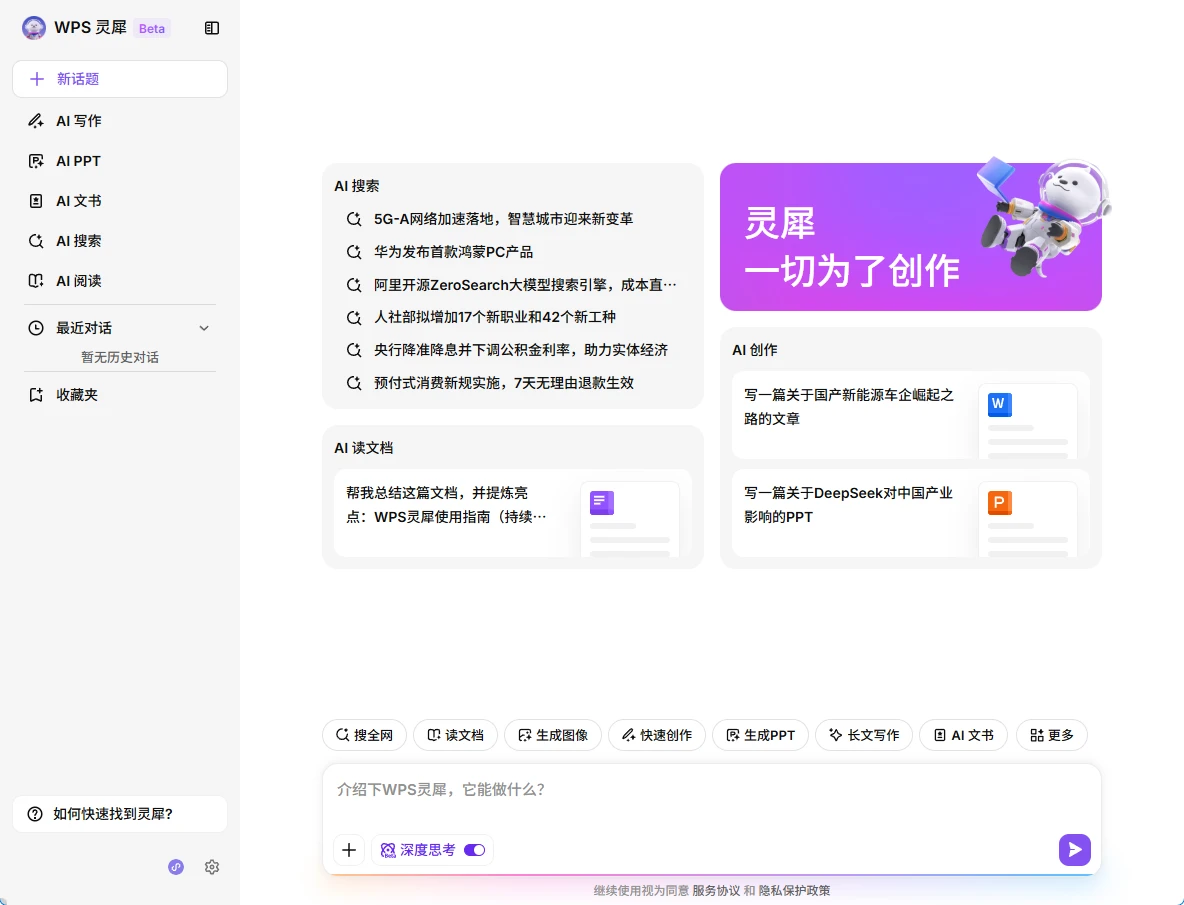Open settings via the gear icon
This screenshot has height=905, width=1184.
click(x=212, y=867)
